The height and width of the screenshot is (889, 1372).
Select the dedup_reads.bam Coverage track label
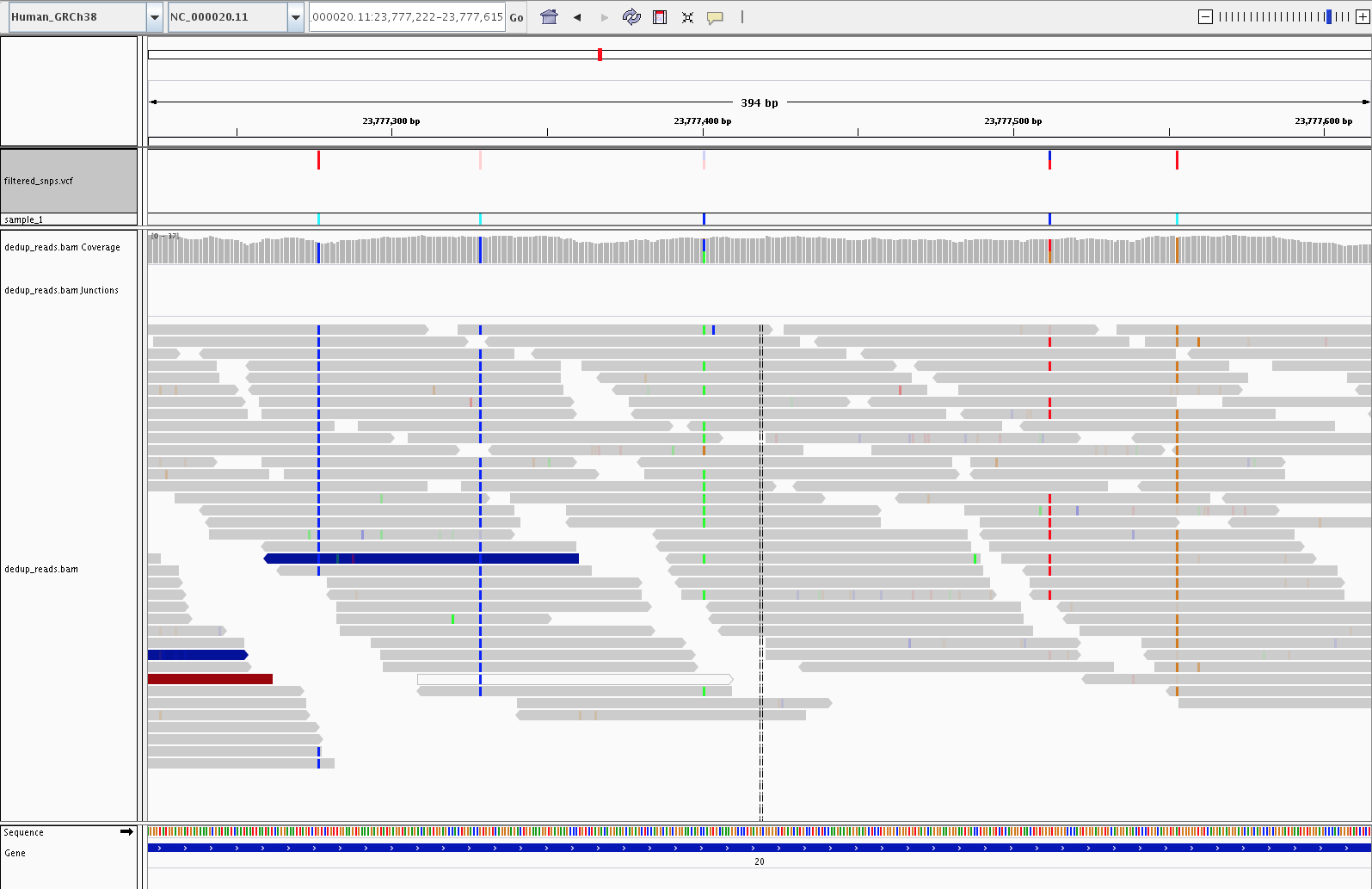(62, 247)
